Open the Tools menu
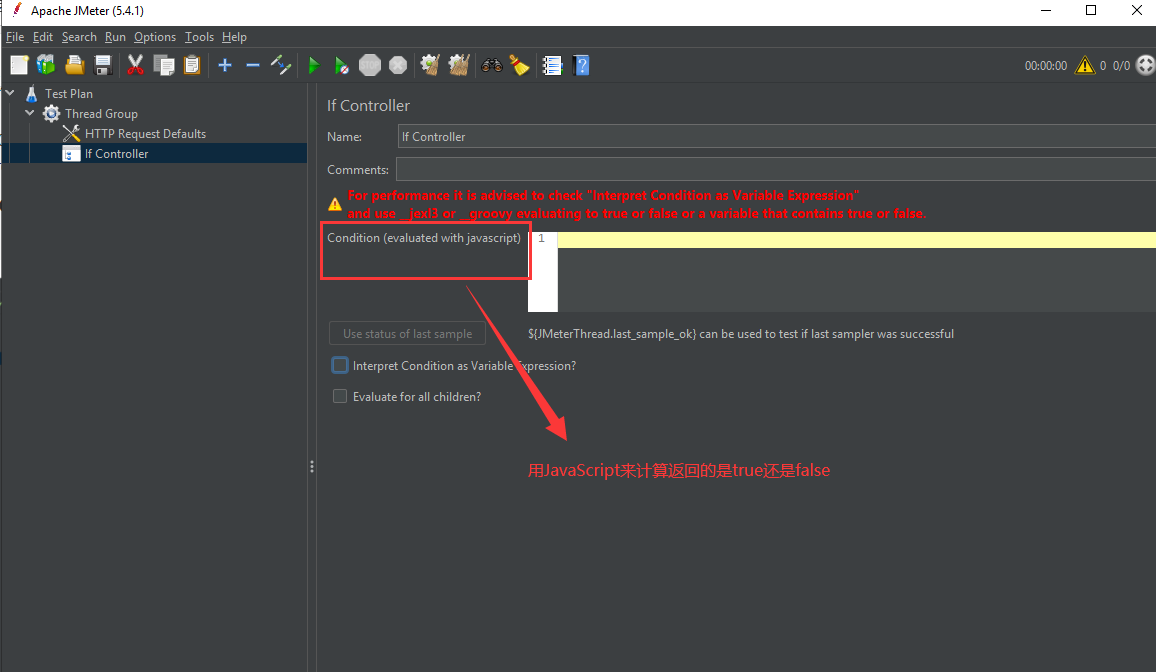 click(199, 37)
